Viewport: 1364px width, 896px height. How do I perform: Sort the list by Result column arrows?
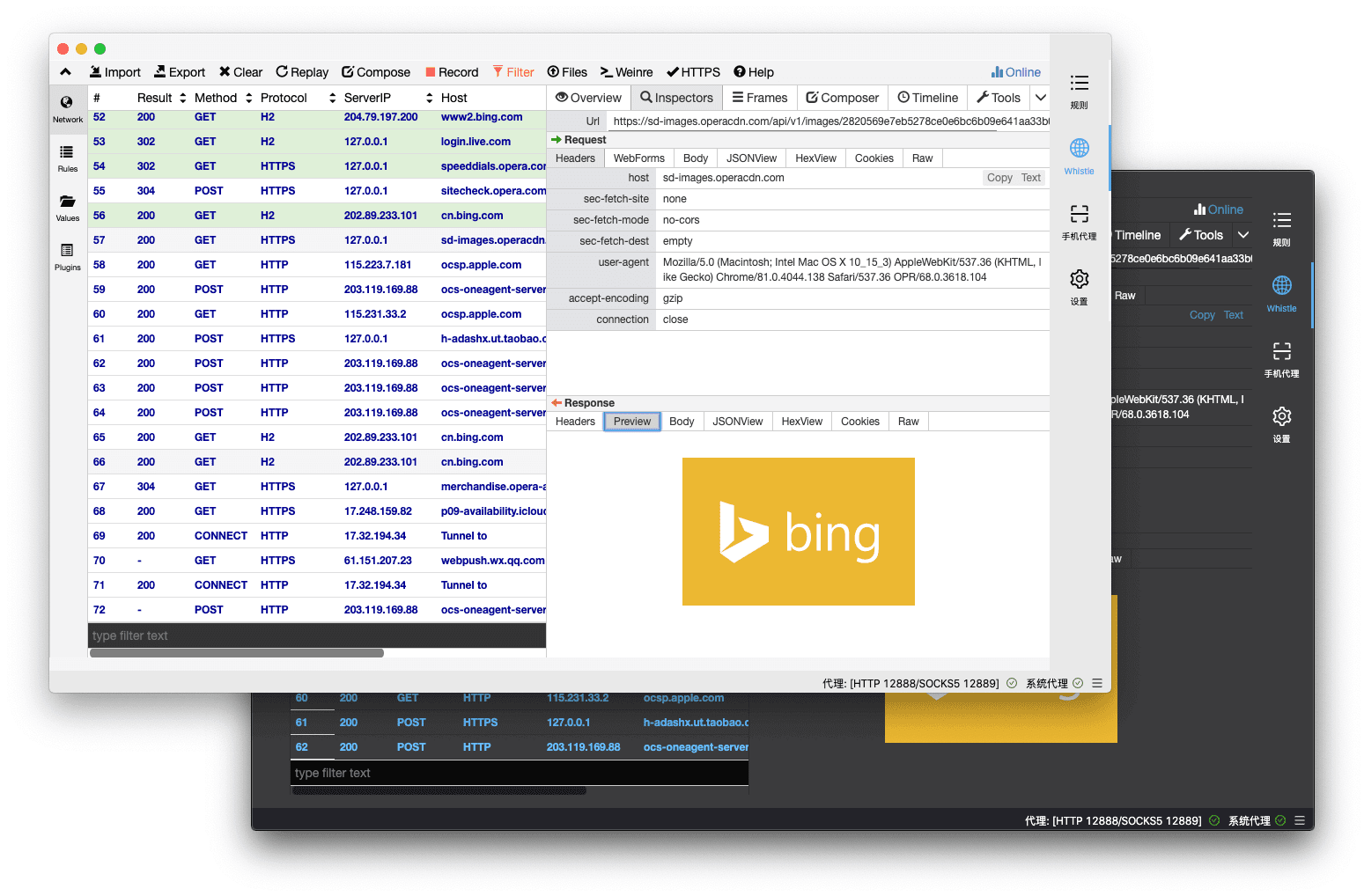[x=183, y=98]
